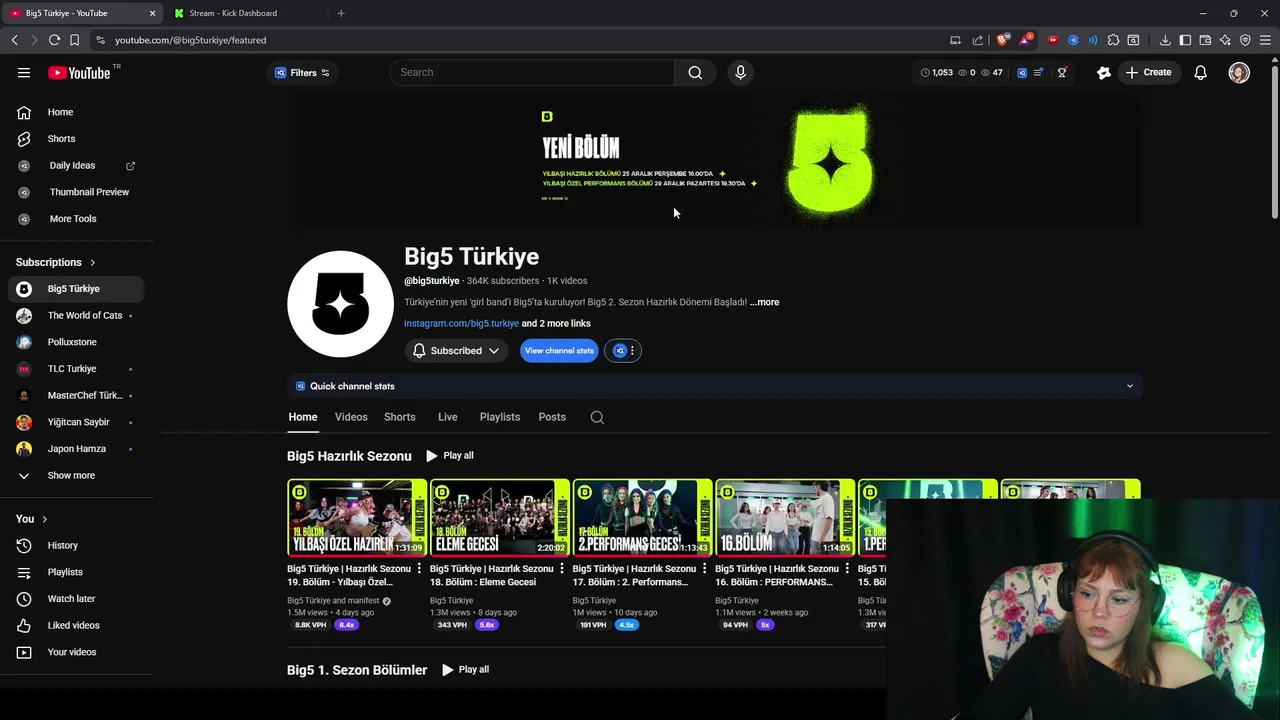Image resolution: width=1280 pixels, height=720 pixels.
Task: Open Japon Hamza subscription
Action: [x=76, y=449]
